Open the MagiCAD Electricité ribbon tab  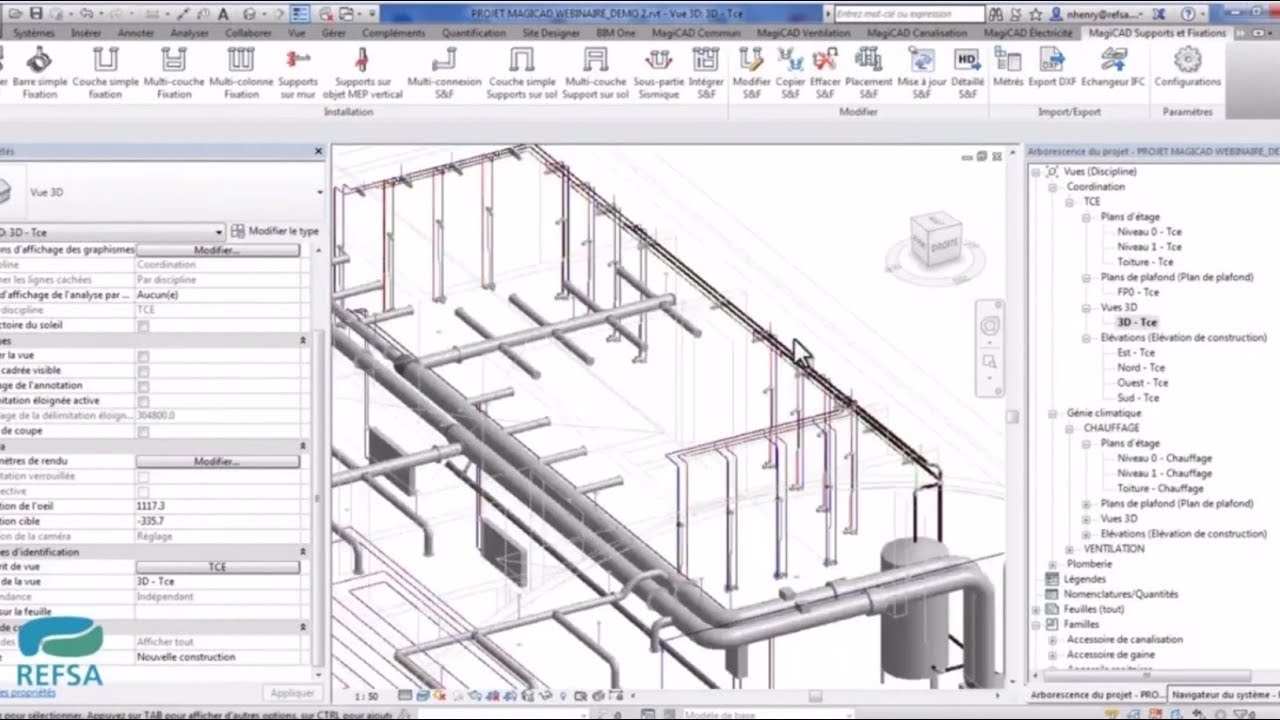tap(1028, 33)
